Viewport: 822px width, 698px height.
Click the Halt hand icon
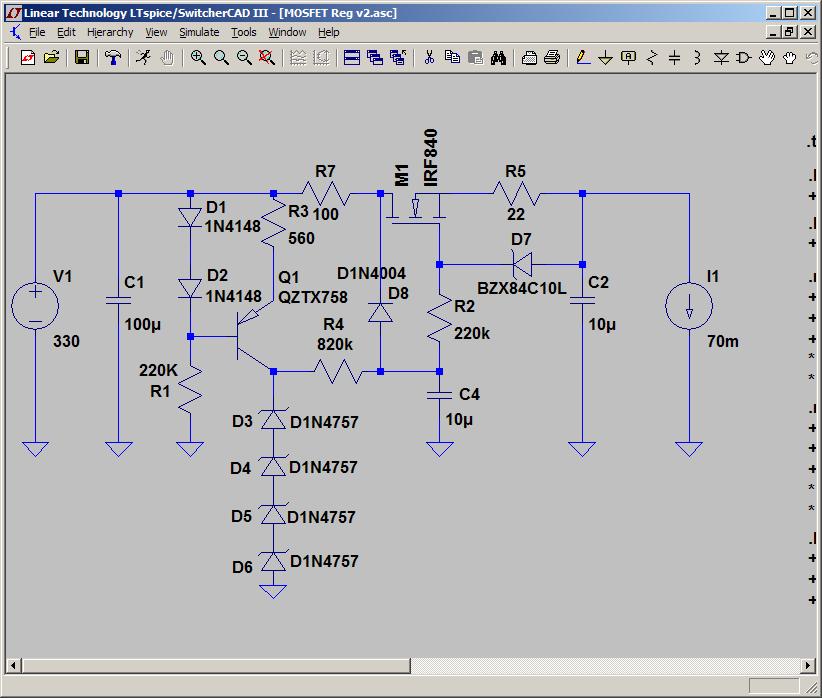[167, 57]
